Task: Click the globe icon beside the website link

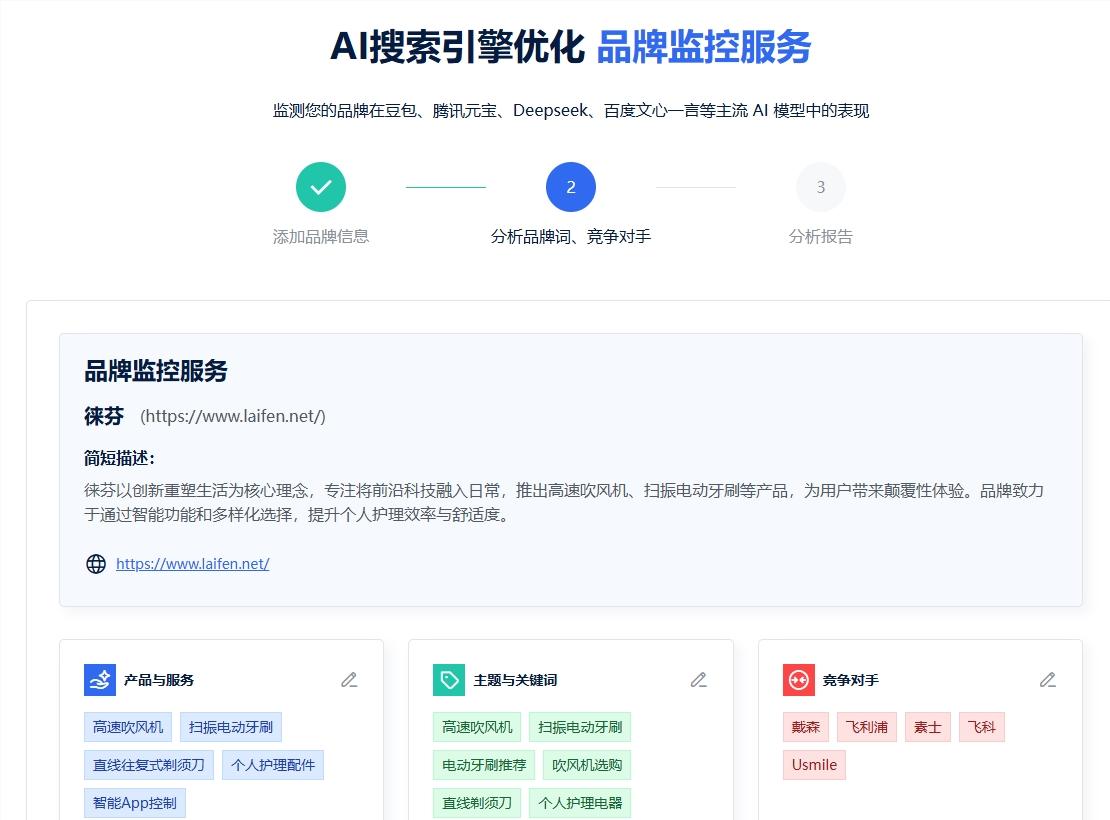Action: click(x=96, y=564)
